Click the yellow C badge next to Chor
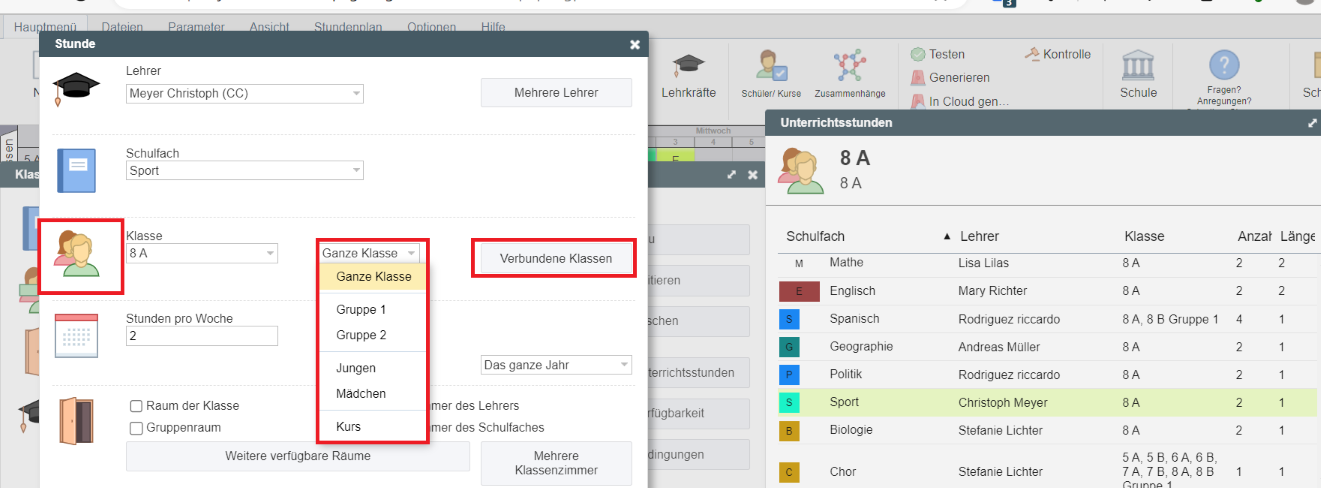Image resolution: width=1321 pixels, height=488 pixels. [790, 472]
